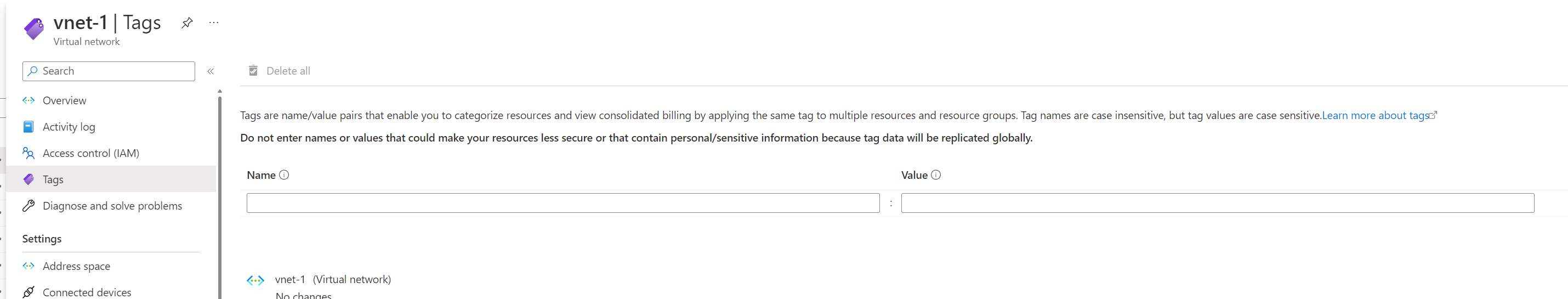Show the Name field info tooltip
Screen dimensions: 1568x299
click(x=284, y=175)
